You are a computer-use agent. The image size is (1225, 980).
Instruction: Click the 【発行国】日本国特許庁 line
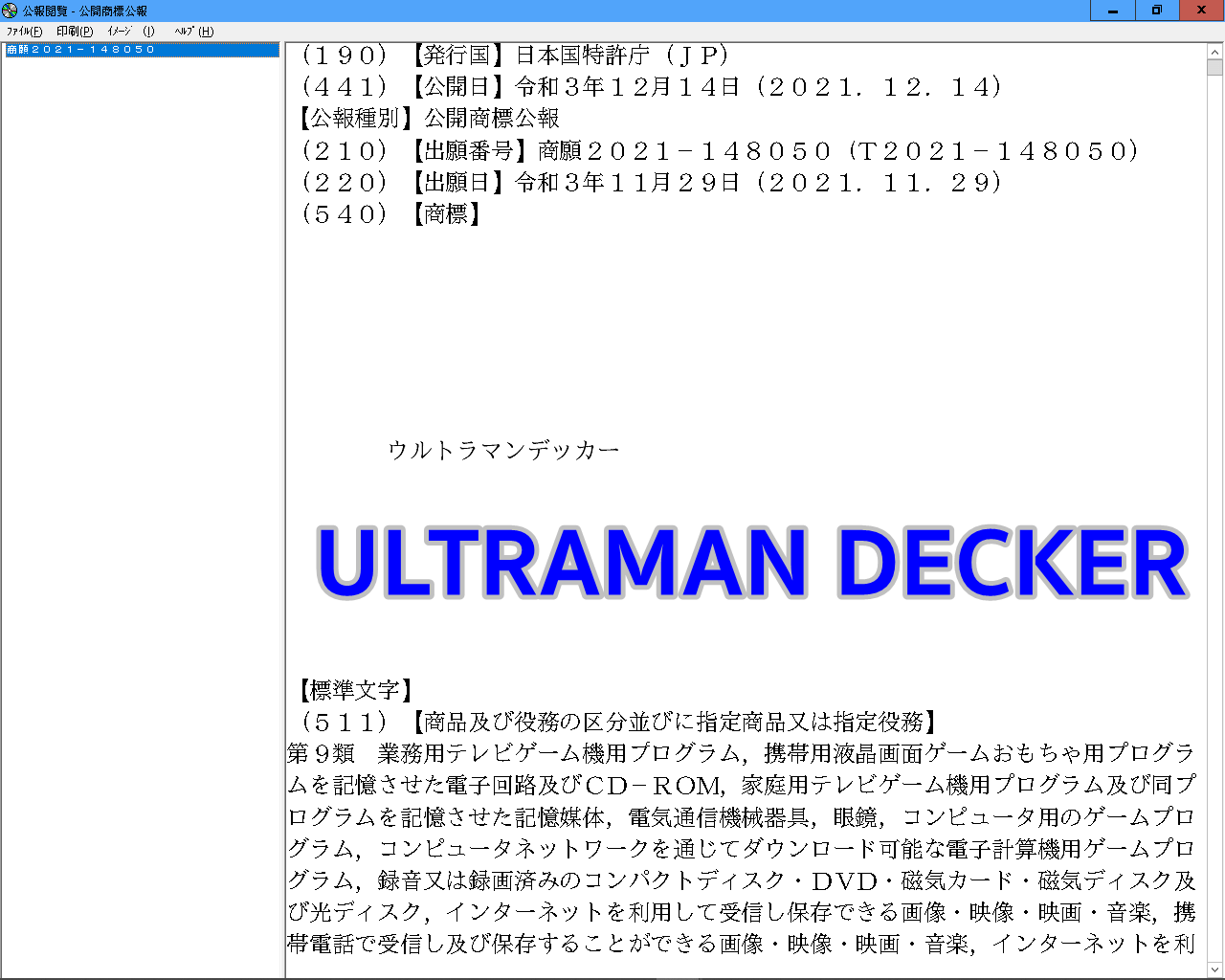516,56
